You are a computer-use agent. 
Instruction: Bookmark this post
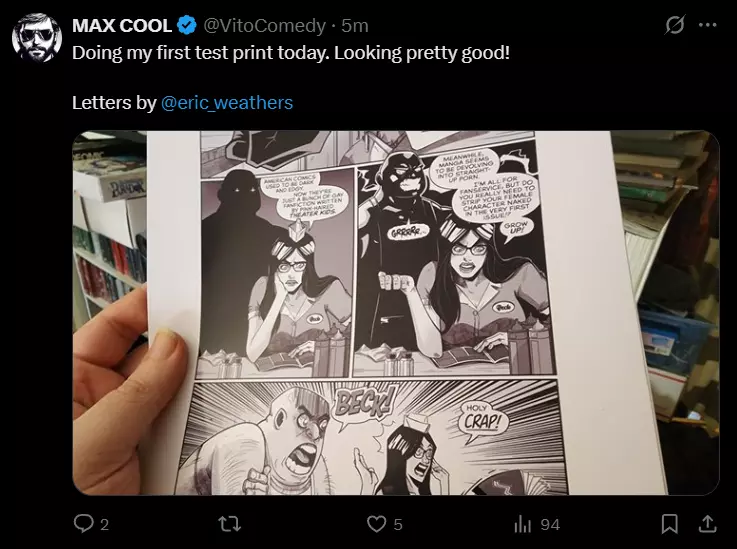point(669,524)
